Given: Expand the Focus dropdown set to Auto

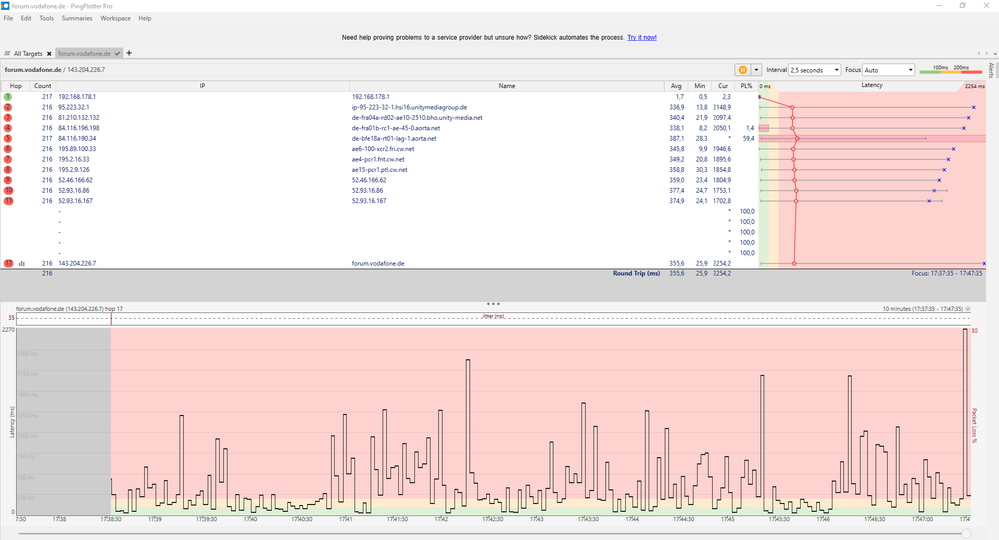Looking at the screenshot, I should (x=889, y=70).
